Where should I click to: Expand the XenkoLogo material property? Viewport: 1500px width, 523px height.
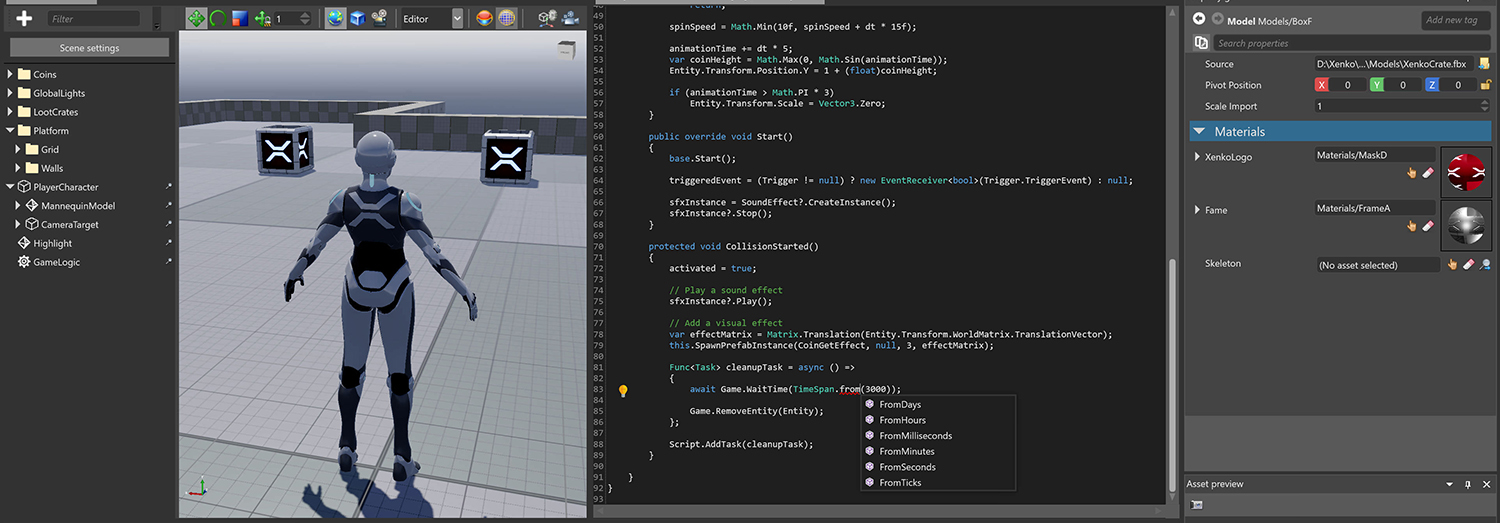(1196, 157)
